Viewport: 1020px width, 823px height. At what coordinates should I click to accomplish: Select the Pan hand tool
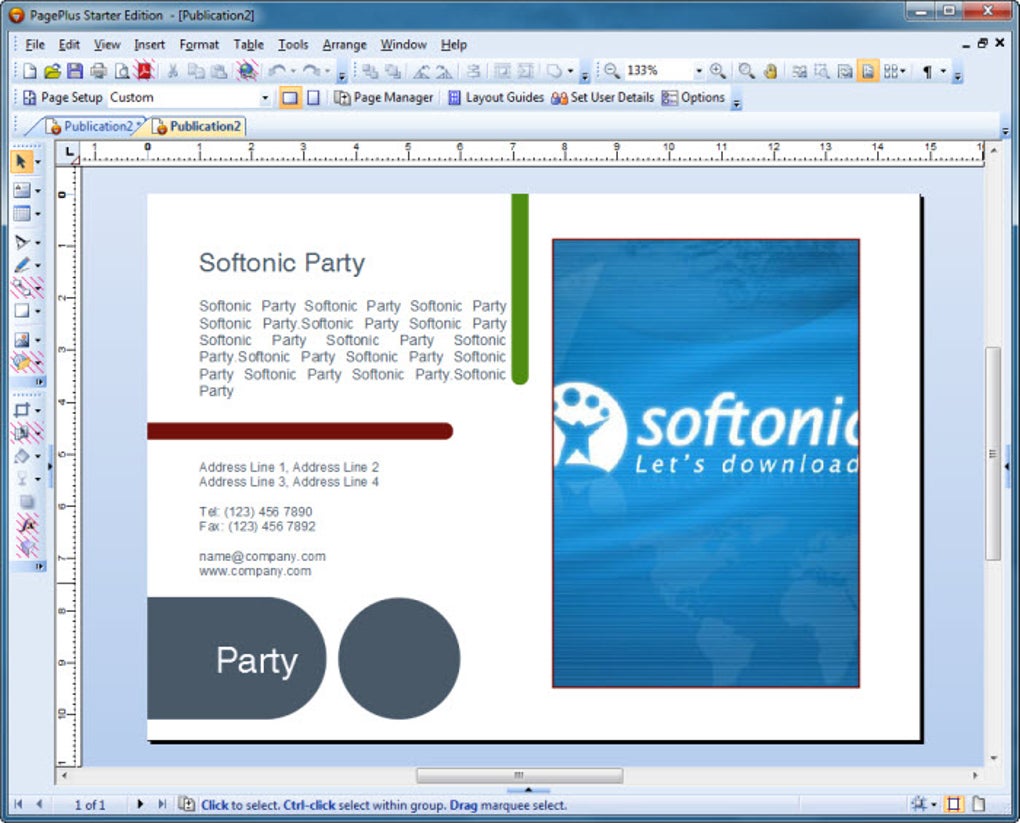click(x=770, y=71)
